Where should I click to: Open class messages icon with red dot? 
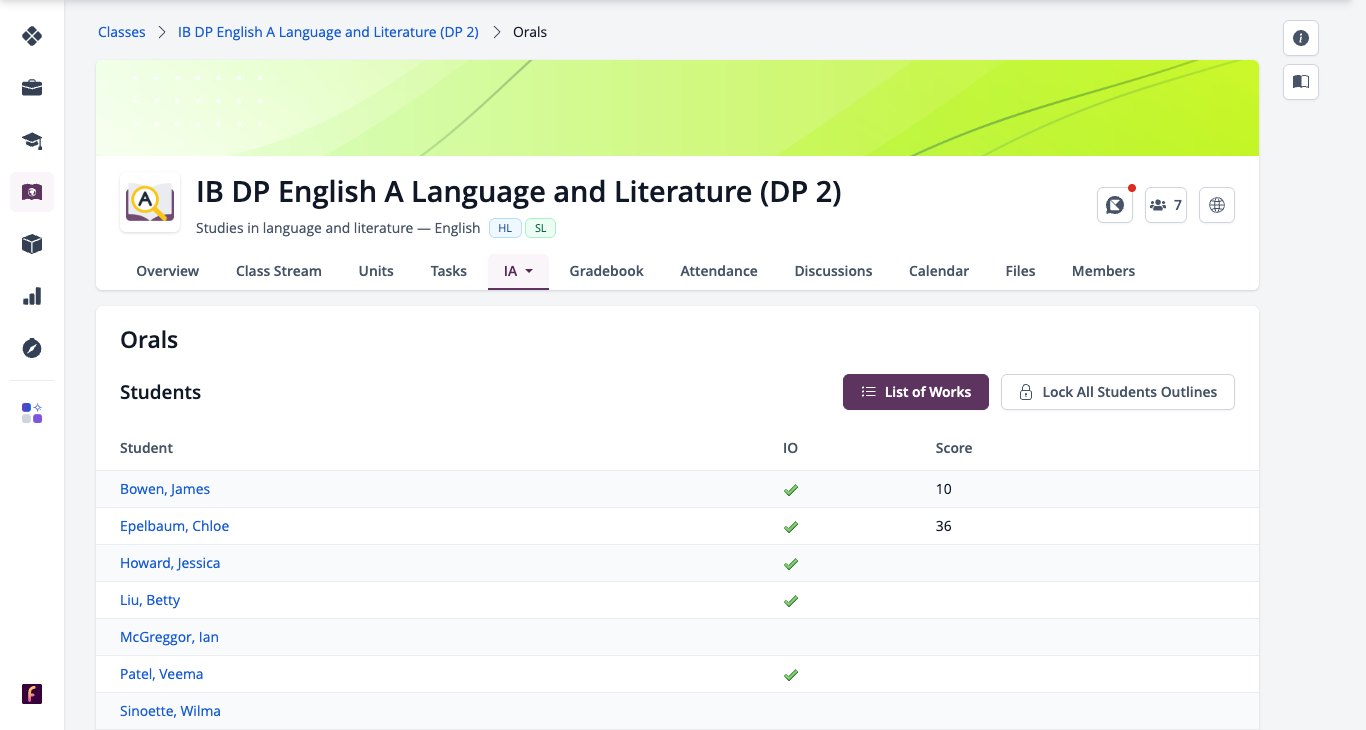coord(1115,205)
